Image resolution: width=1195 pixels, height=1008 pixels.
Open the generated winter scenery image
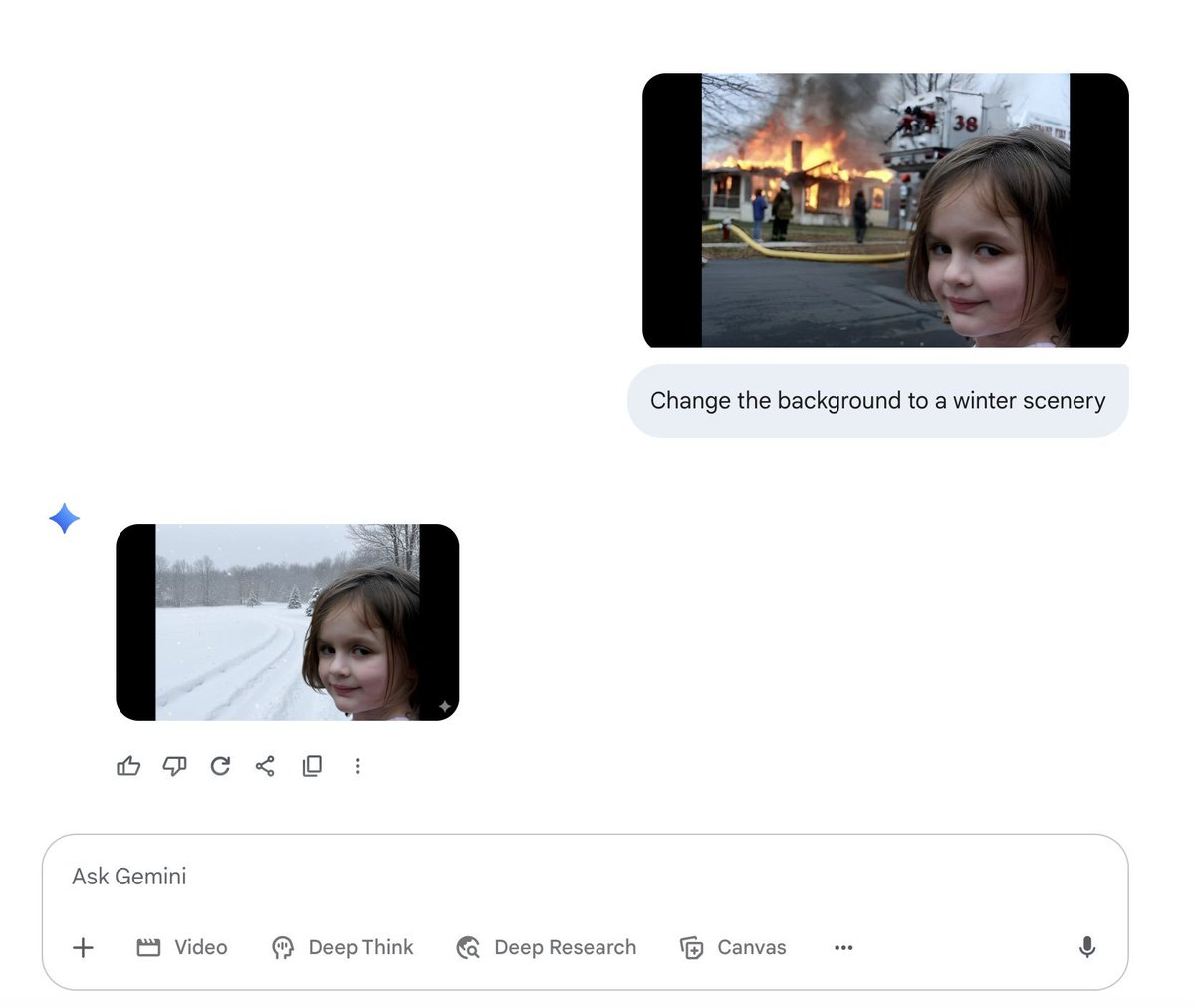287,623
